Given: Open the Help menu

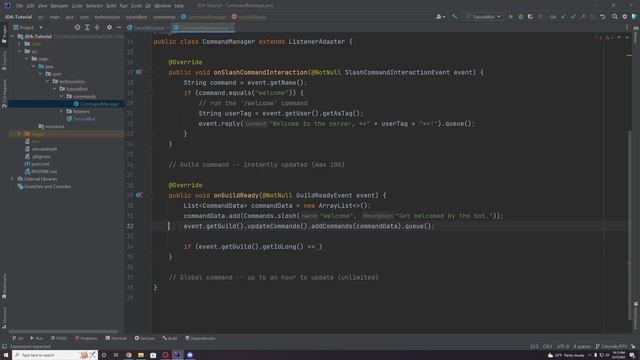Looking at the screenshot, I should coord(179,6).
